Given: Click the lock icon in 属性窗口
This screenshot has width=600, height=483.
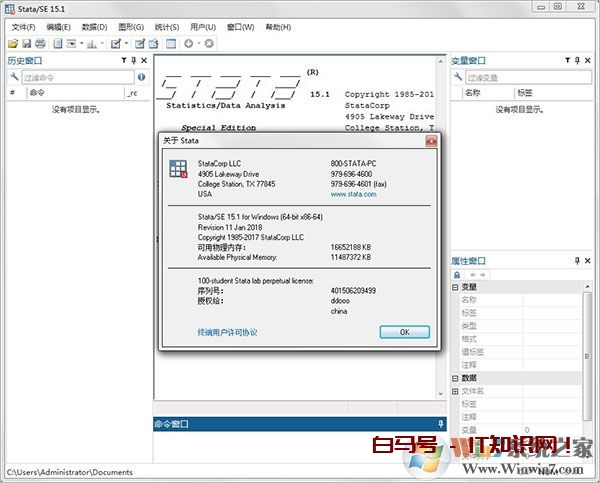Looking at the screenshot, I should tap(459, 274).
